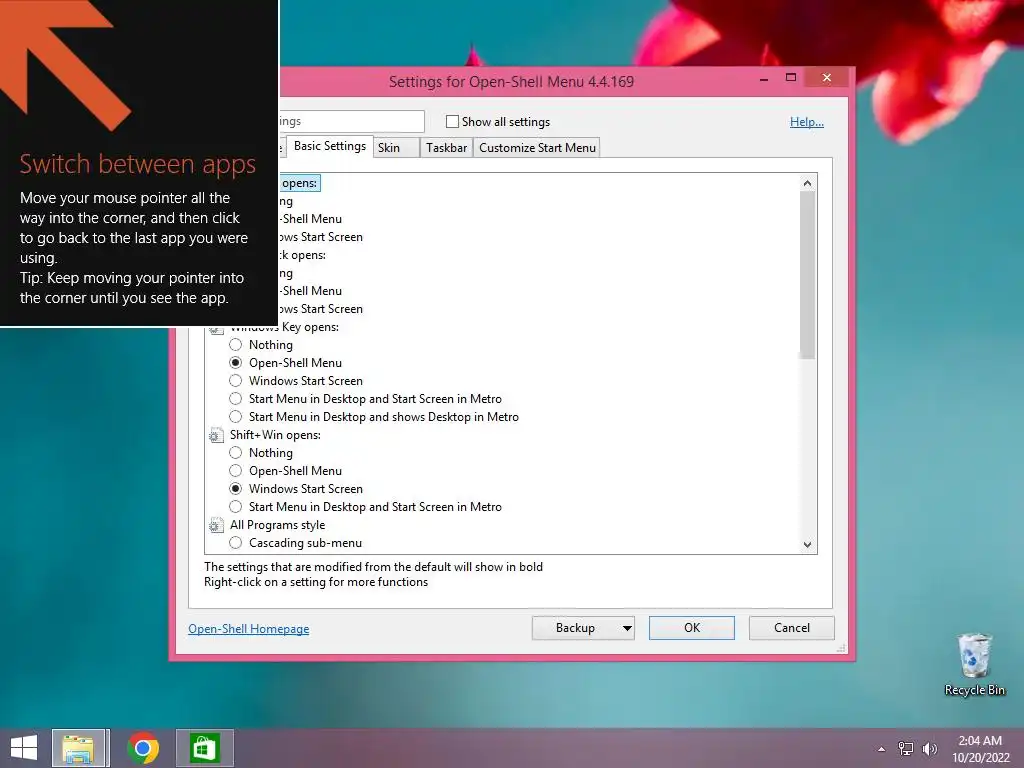Open the Open-Shell Homepage link
Image resolution: width=1024 pixels, height=768 pixels.
[x=249, y=629]
